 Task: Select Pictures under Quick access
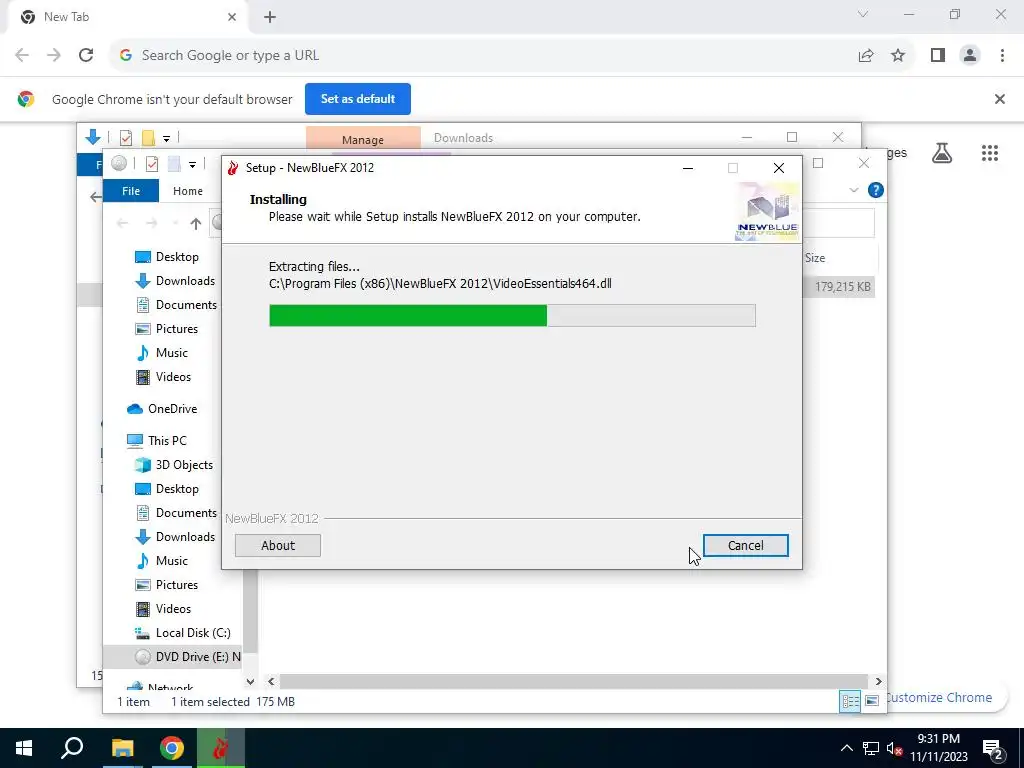pyautogui.click(x=167, y=329)
